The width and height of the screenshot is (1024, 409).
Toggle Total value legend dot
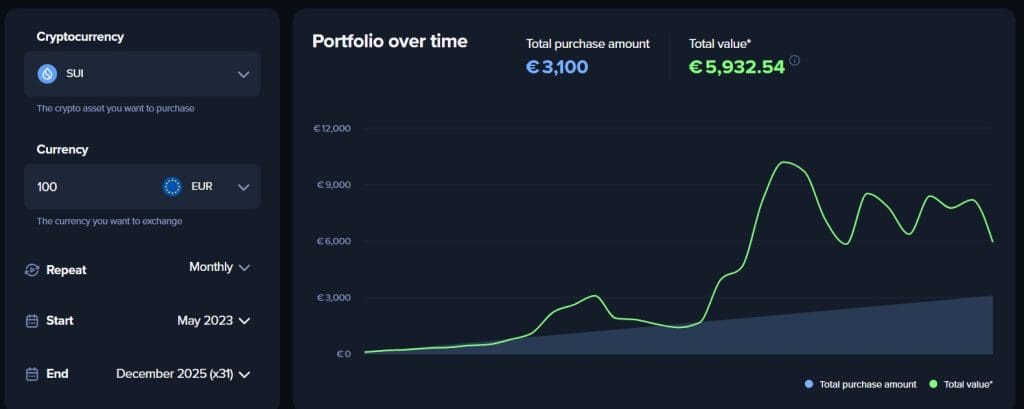934,384
